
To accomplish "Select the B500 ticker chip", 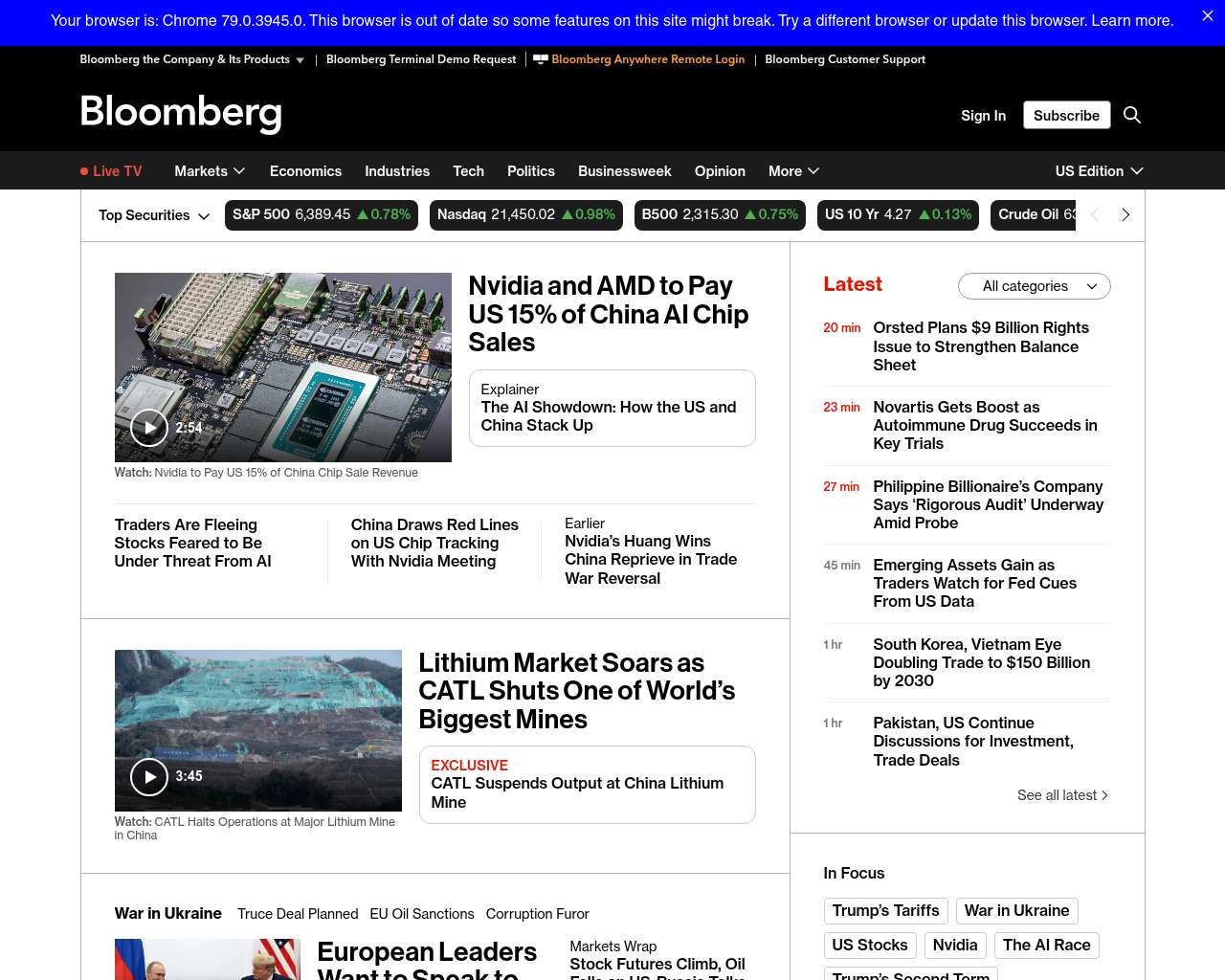I will point(720,215).
